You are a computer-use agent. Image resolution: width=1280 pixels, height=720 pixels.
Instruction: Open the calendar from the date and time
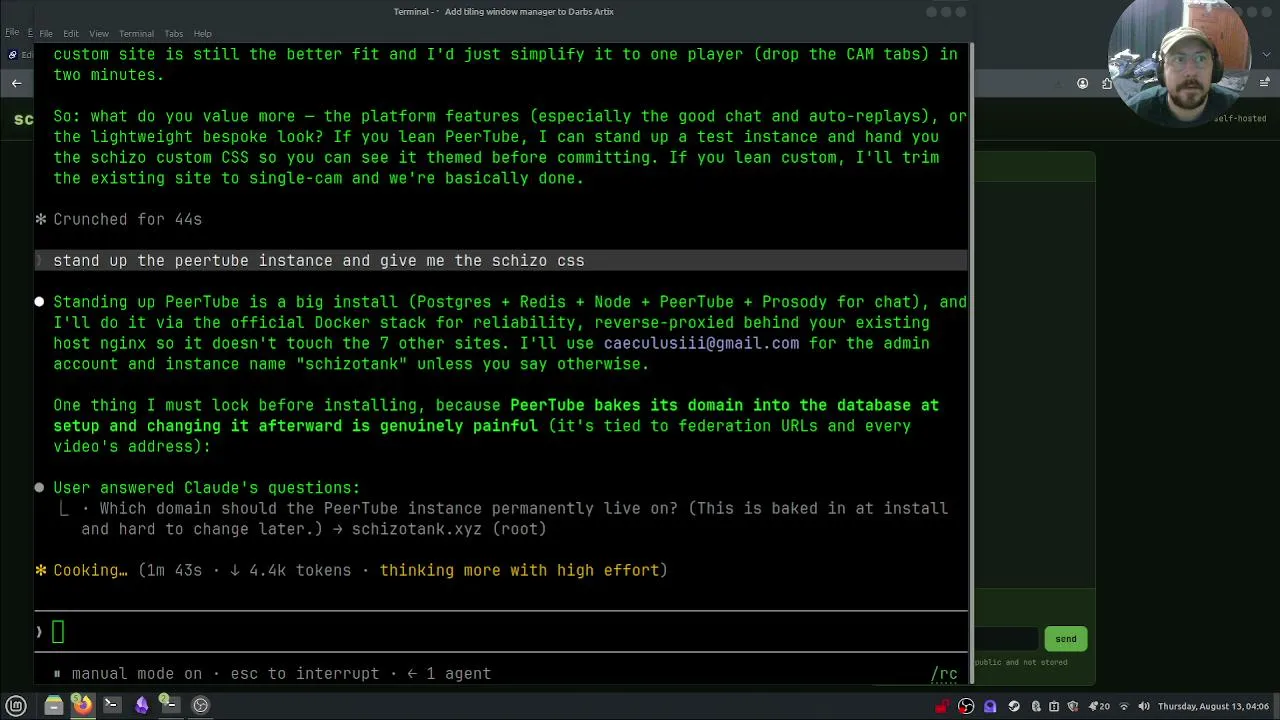[x=1215, y=706]
